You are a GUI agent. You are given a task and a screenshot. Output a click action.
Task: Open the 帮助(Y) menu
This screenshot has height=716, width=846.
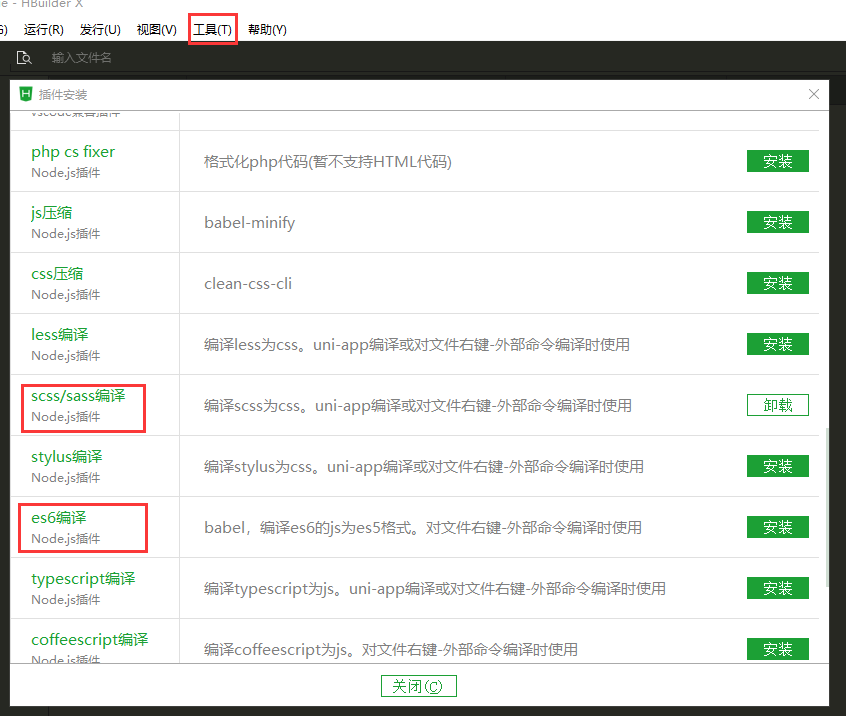[267, 30]
